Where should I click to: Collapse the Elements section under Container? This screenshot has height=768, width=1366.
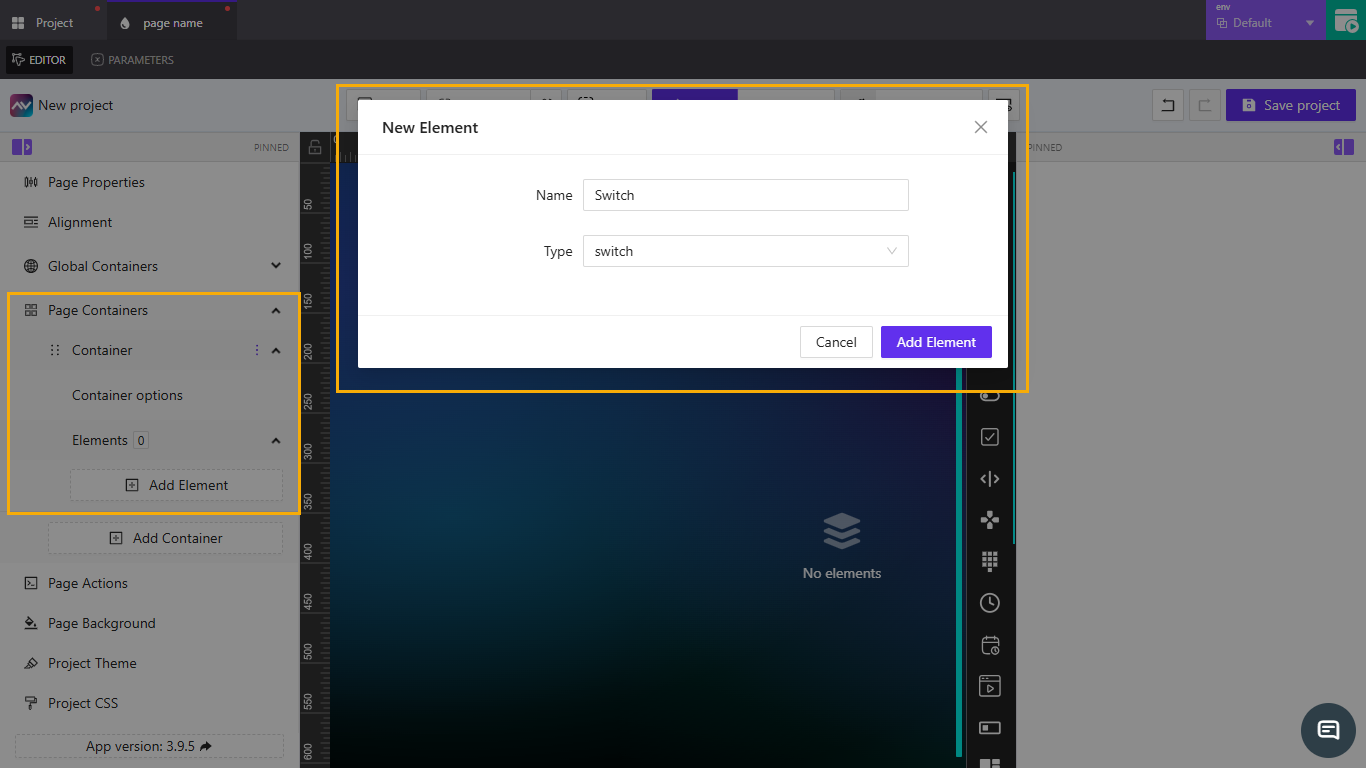(276, 440)
